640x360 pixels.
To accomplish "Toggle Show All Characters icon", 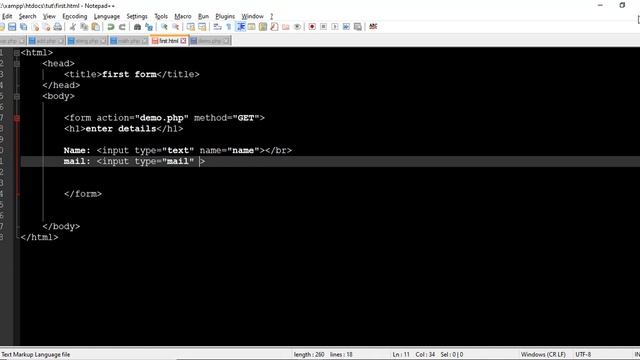I will 229,27.
